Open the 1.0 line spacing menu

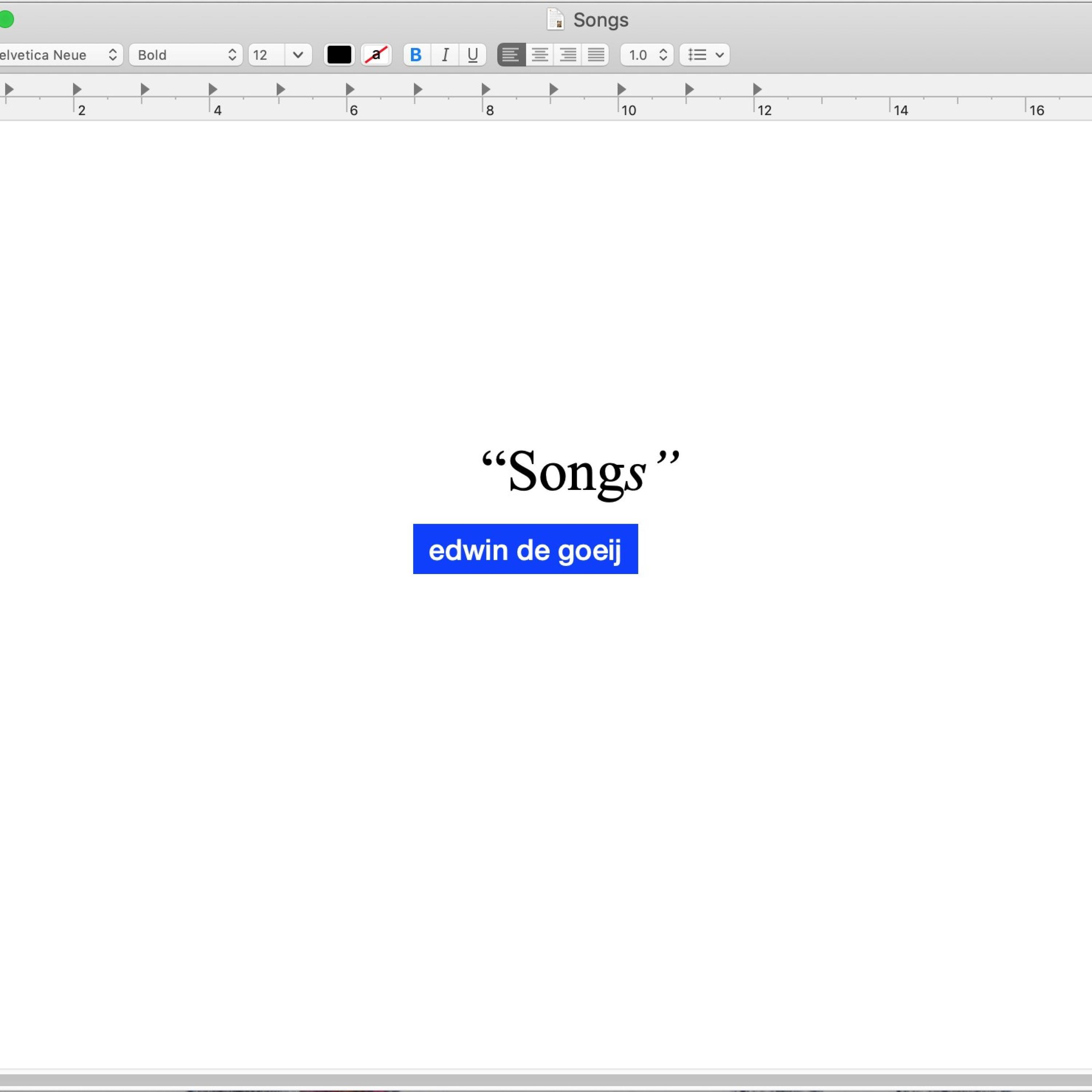(646, 55)
